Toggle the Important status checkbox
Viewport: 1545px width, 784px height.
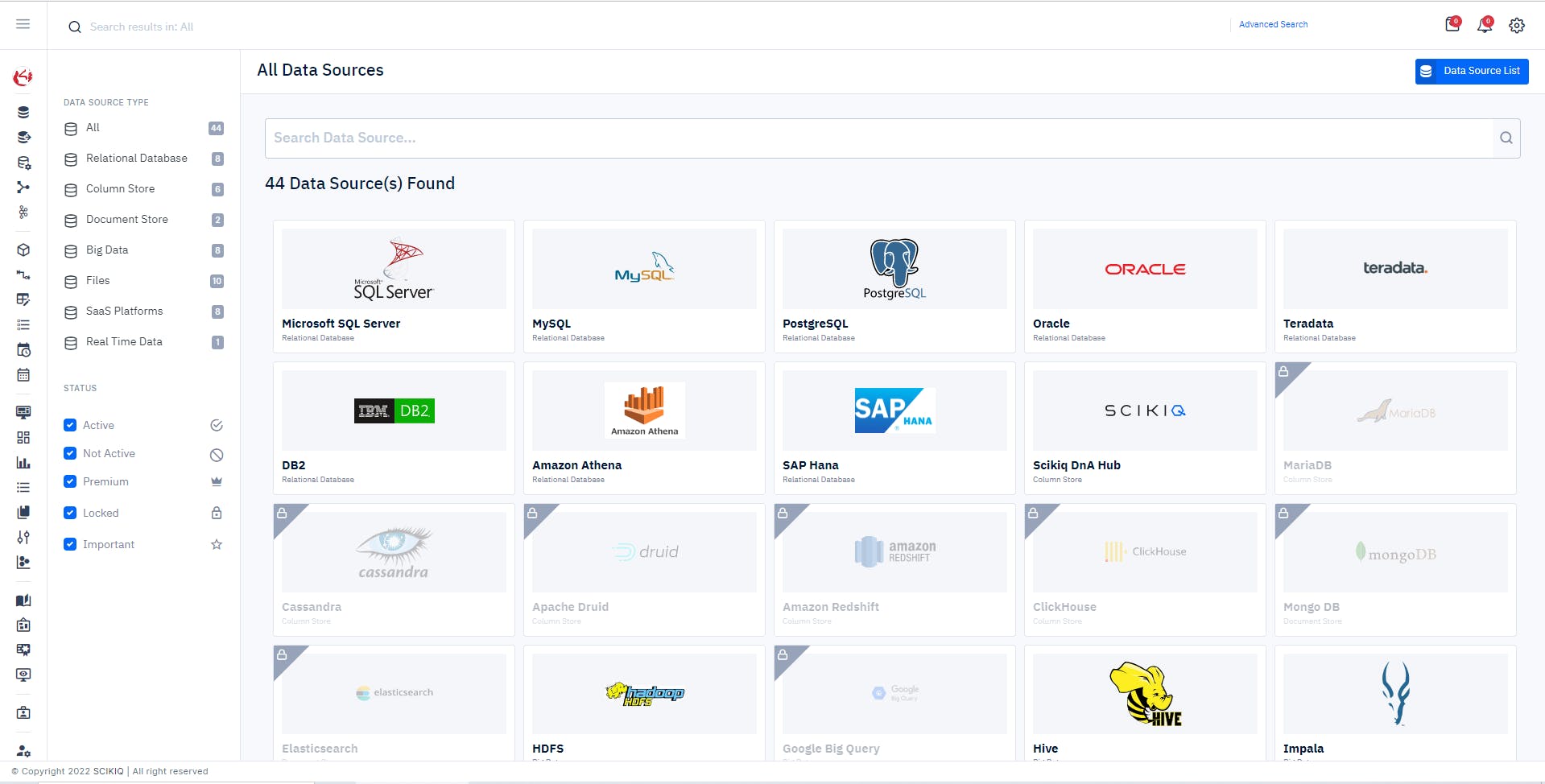[70, 544]
